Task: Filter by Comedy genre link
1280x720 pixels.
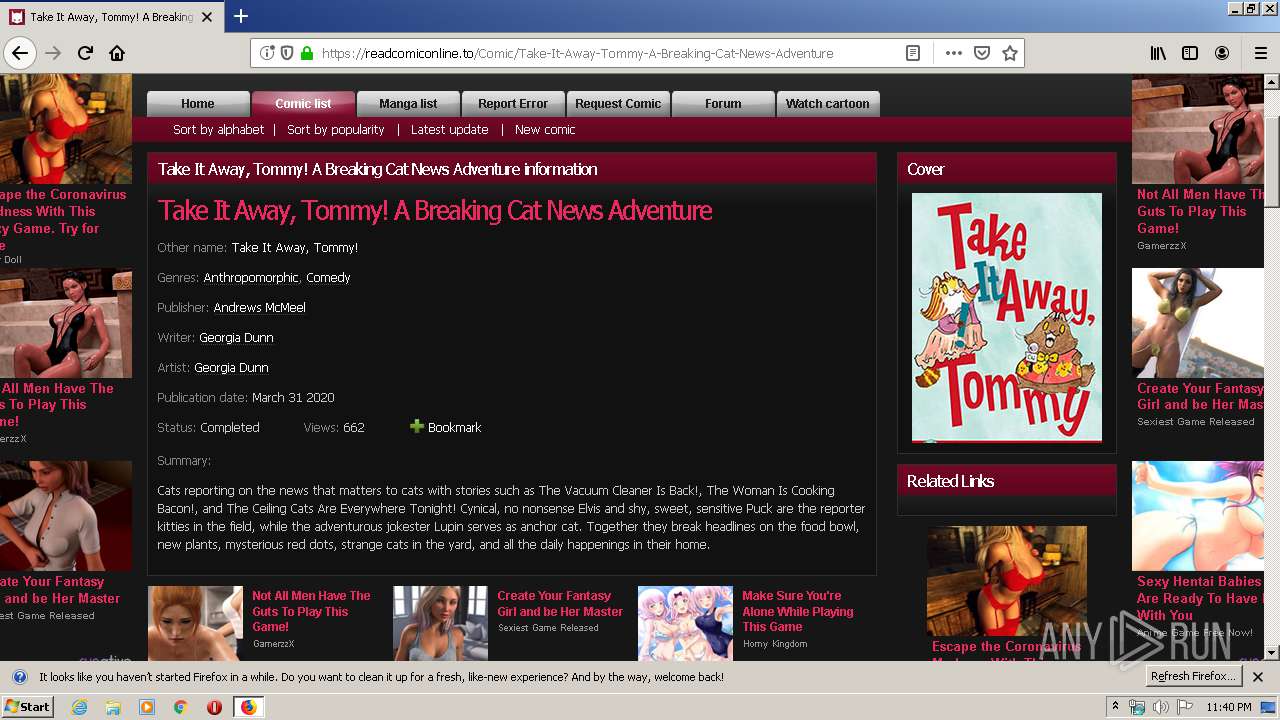Action: pyautogui.click(x=328, y=278)
